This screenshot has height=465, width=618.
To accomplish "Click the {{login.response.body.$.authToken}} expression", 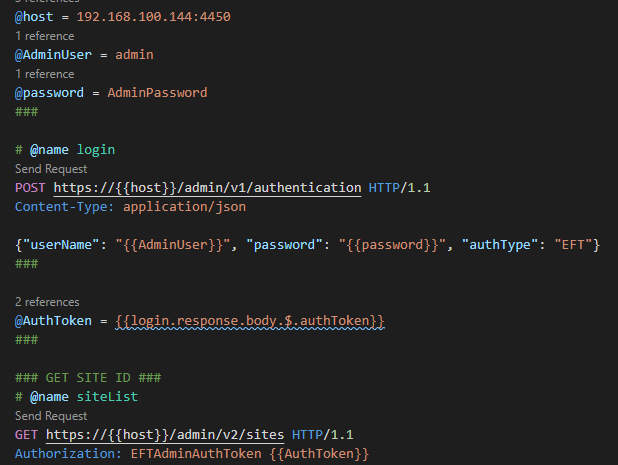I will tap(250, 321).
